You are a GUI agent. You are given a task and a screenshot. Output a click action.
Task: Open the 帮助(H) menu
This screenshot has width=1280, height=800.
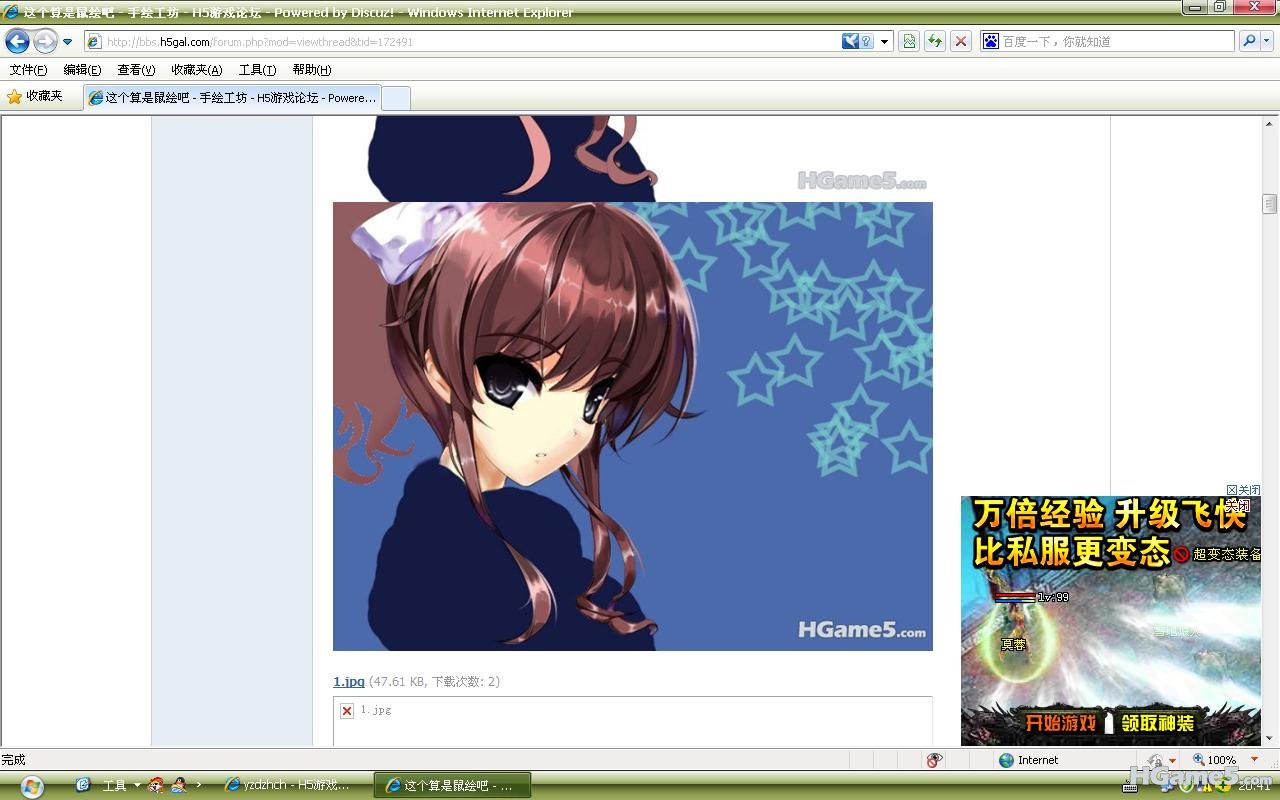[312, 70]
